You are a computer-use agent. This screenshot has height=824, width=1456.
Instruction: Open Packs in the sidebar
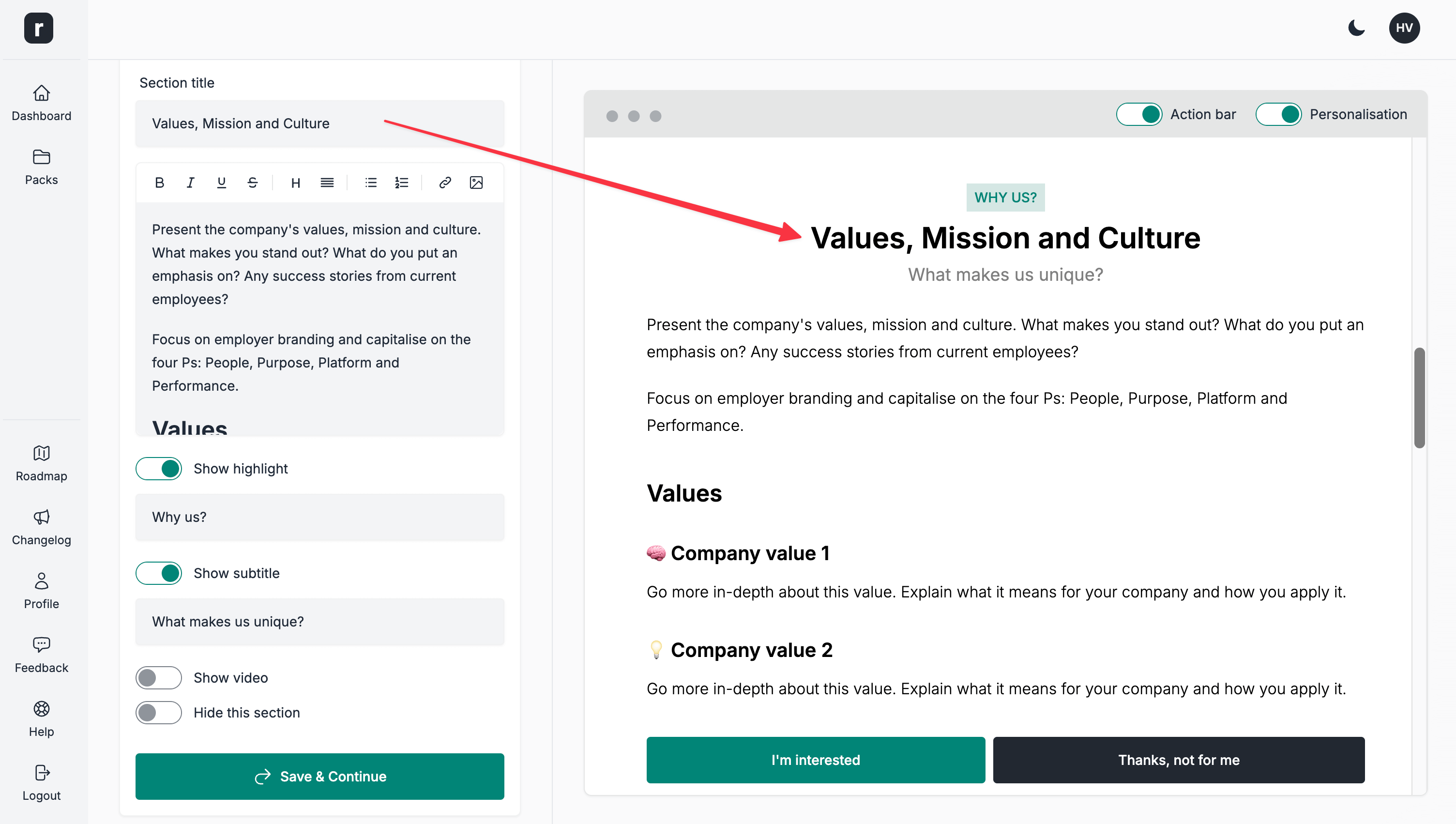point(41,167)
